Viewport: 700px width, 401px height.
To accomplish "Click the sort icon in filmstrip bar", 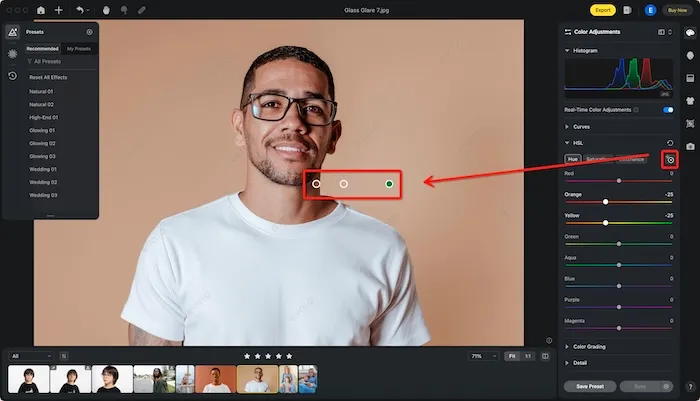I will (x=64, y=356).
